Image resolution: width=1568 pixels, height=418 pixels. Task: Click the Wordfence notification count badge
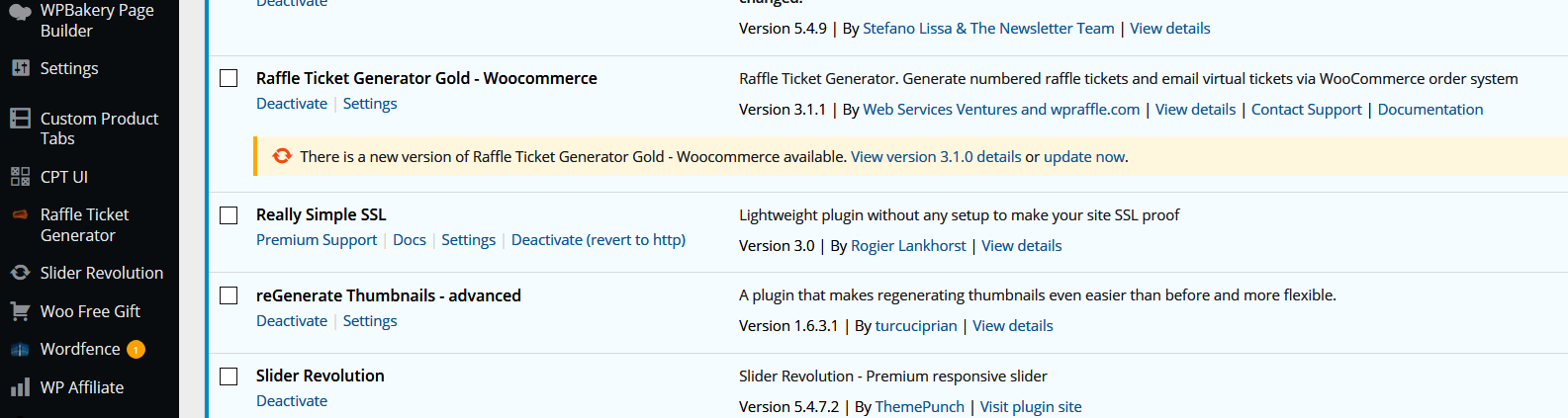[x=137, y=350]
